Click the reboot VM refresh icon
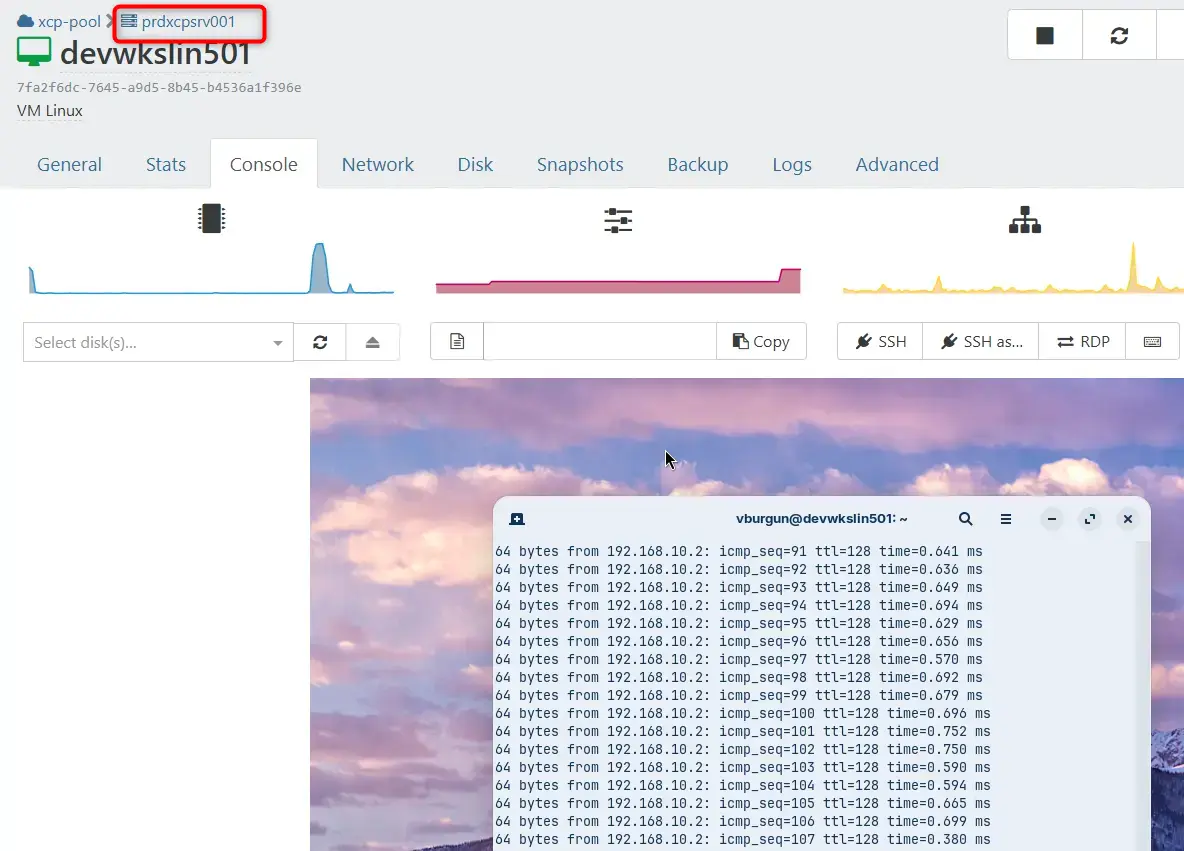Screen dimensions: 1184x851 point(1119,36)
